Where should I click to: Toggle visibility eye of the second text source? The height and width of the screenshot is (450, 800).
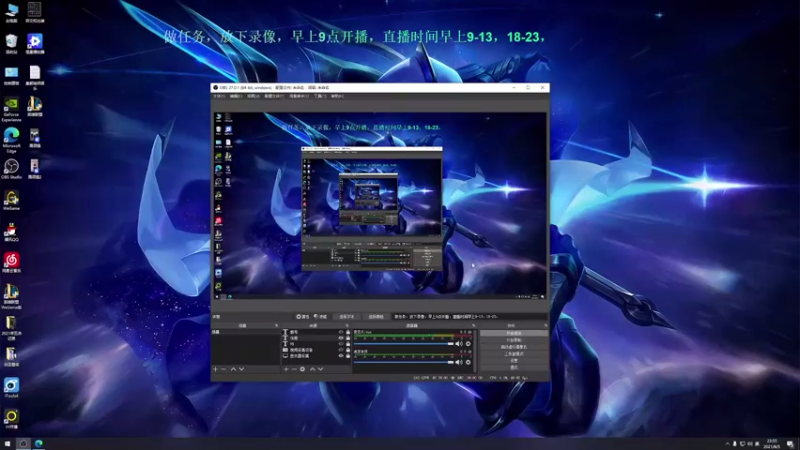pyautogui.click(x=341, y=338)
